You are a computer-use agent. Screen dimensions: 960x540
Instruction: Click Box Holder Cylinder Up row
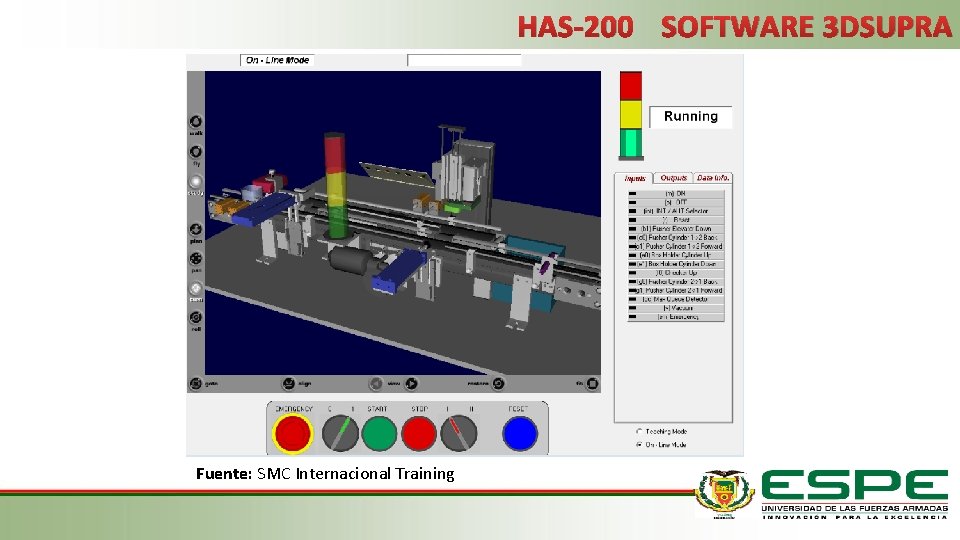(x=676, y=255)
